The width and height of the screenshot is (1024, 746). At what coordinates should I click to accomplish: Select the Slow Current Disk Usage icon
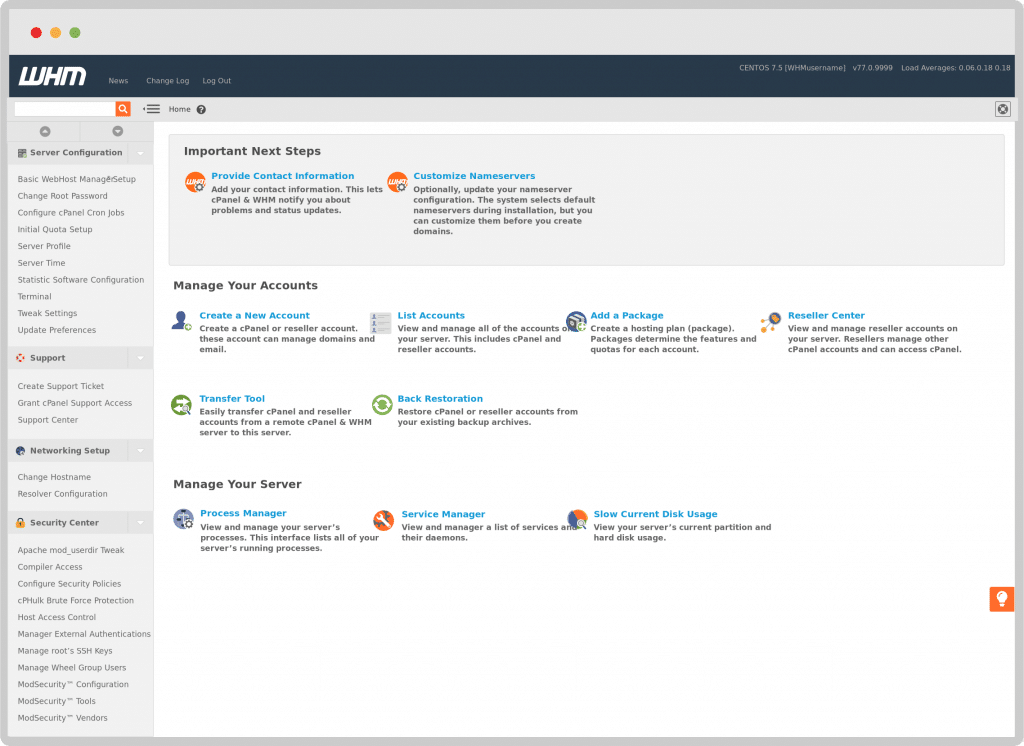click(x=576, y=520)
